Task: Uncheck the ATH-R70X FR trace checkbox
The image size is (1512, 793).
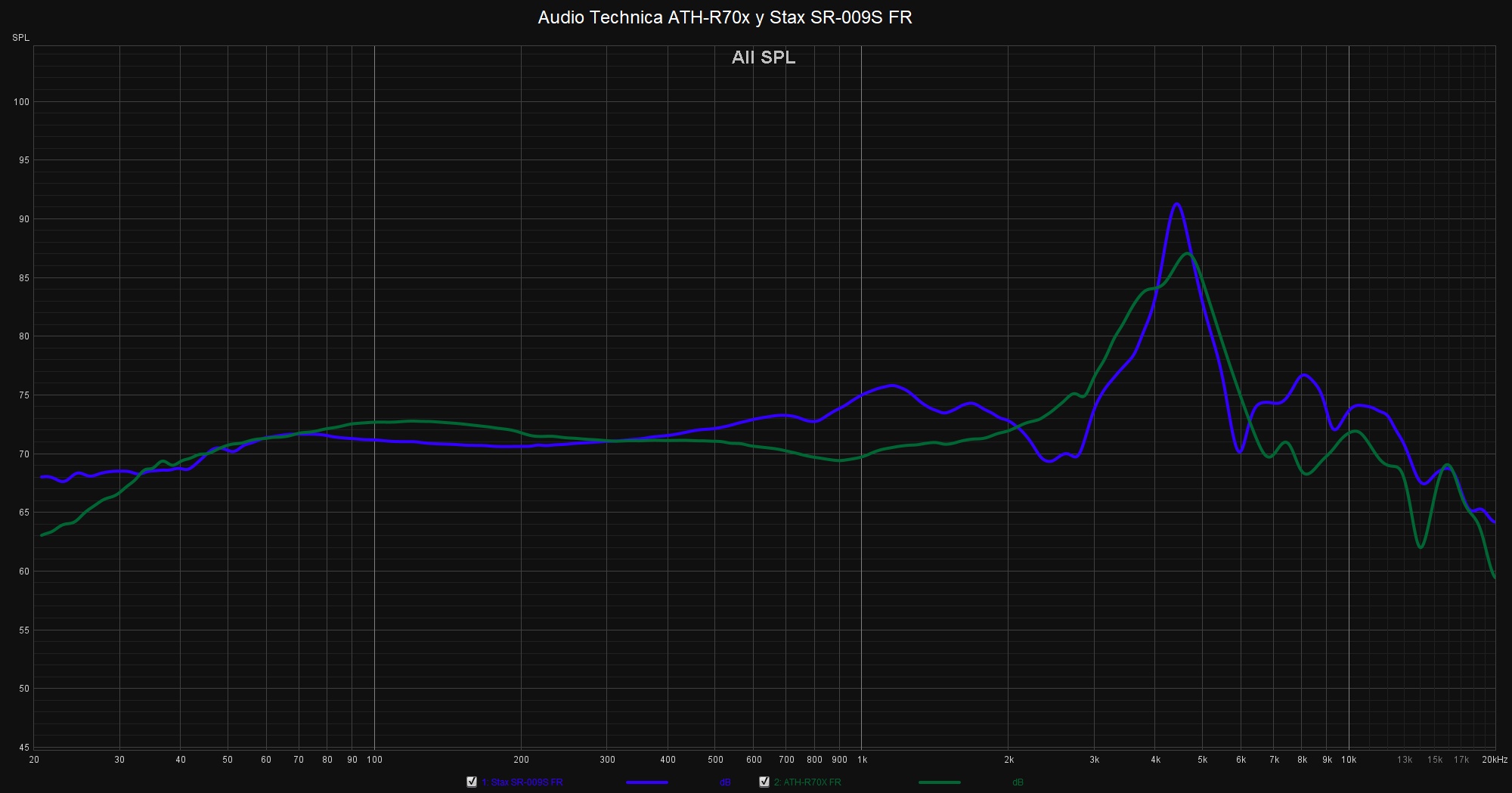Action: (x=764, y=782)
